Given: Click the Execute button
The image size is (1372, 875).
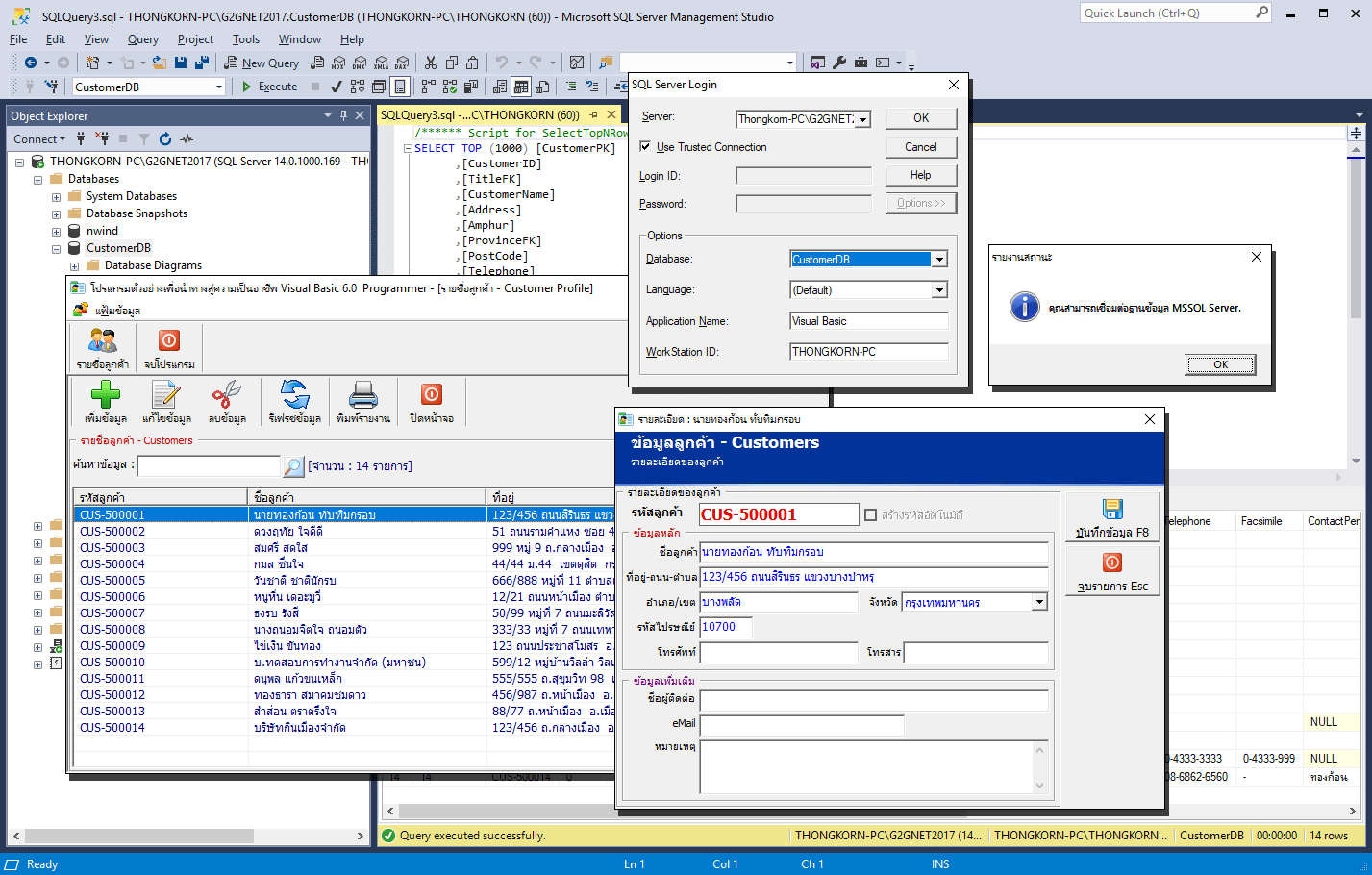Looking at the screenshot, I should click(x=270, y=87).
